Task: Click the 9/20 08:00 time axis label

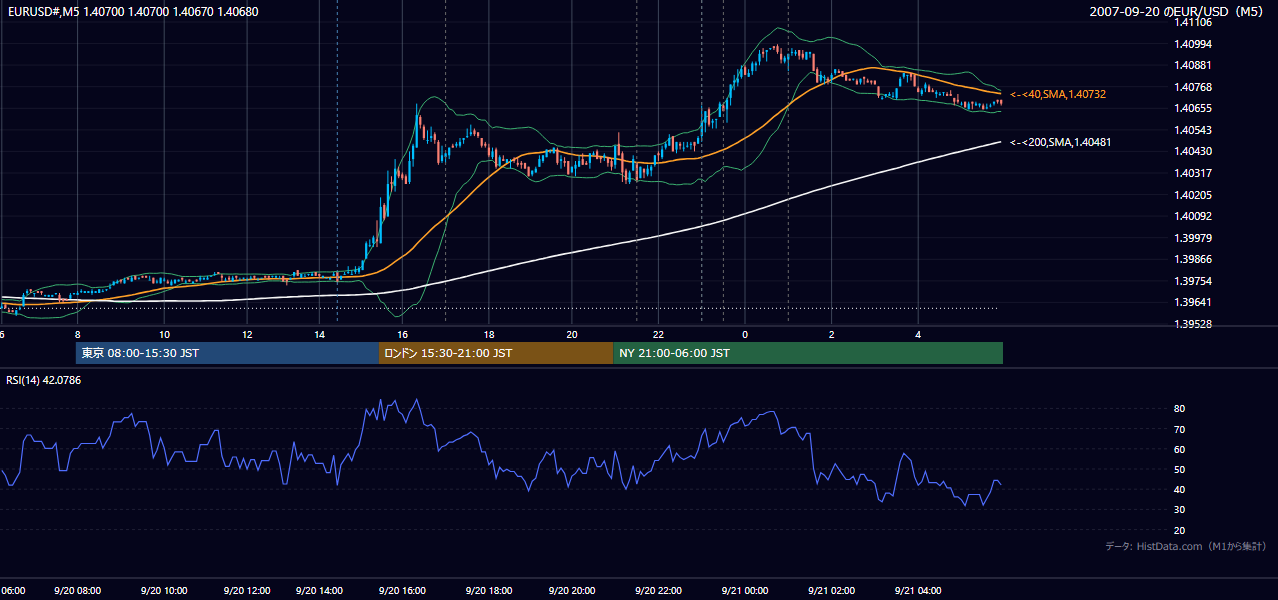Action: [77, 591]
